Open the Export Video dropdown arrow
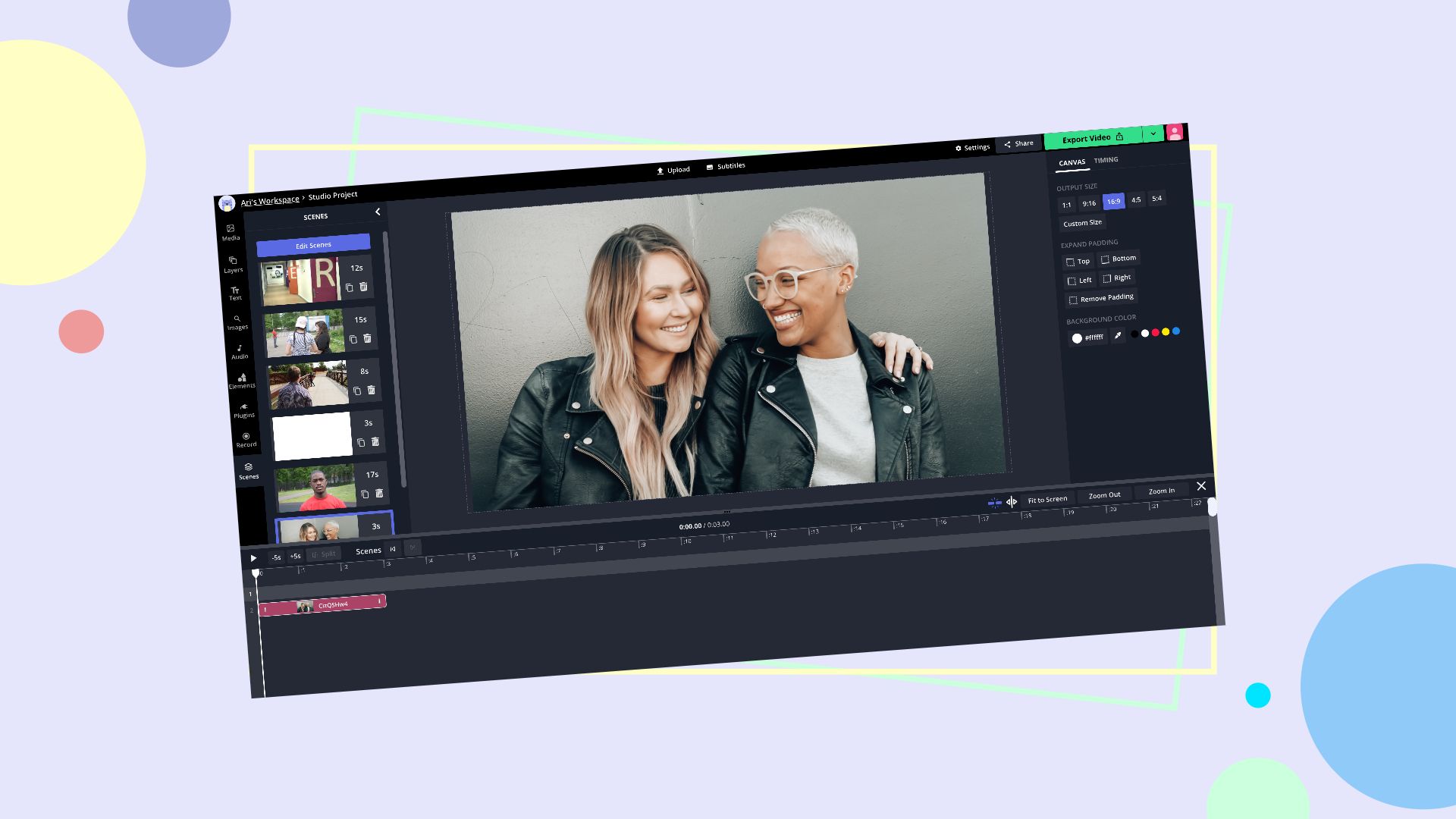The height and width of the screenshot is (819, 1456). click(x=1153, y=134)
